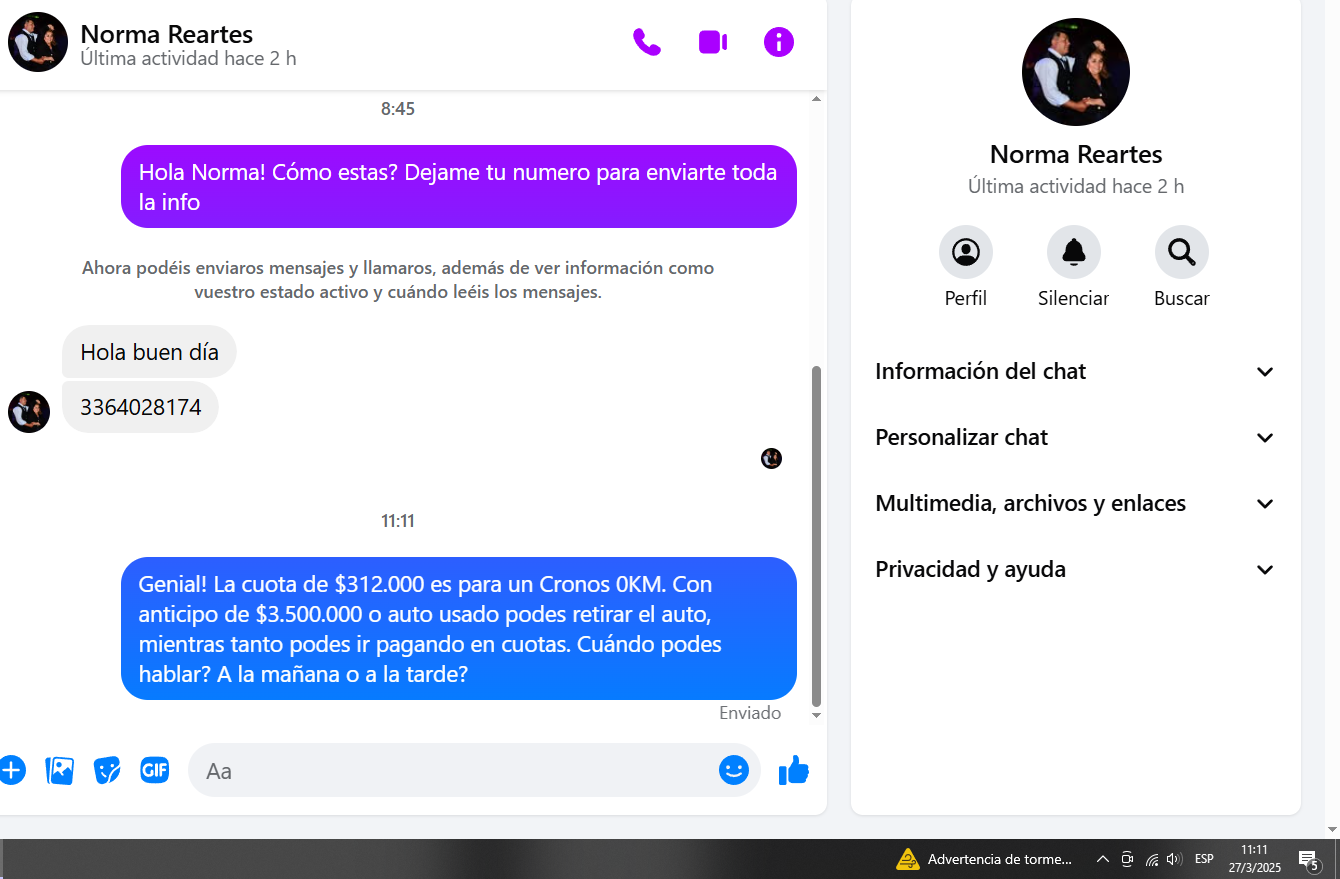Toggle the conversation info panel icon
1340x879 pixels.
[779, 42]
